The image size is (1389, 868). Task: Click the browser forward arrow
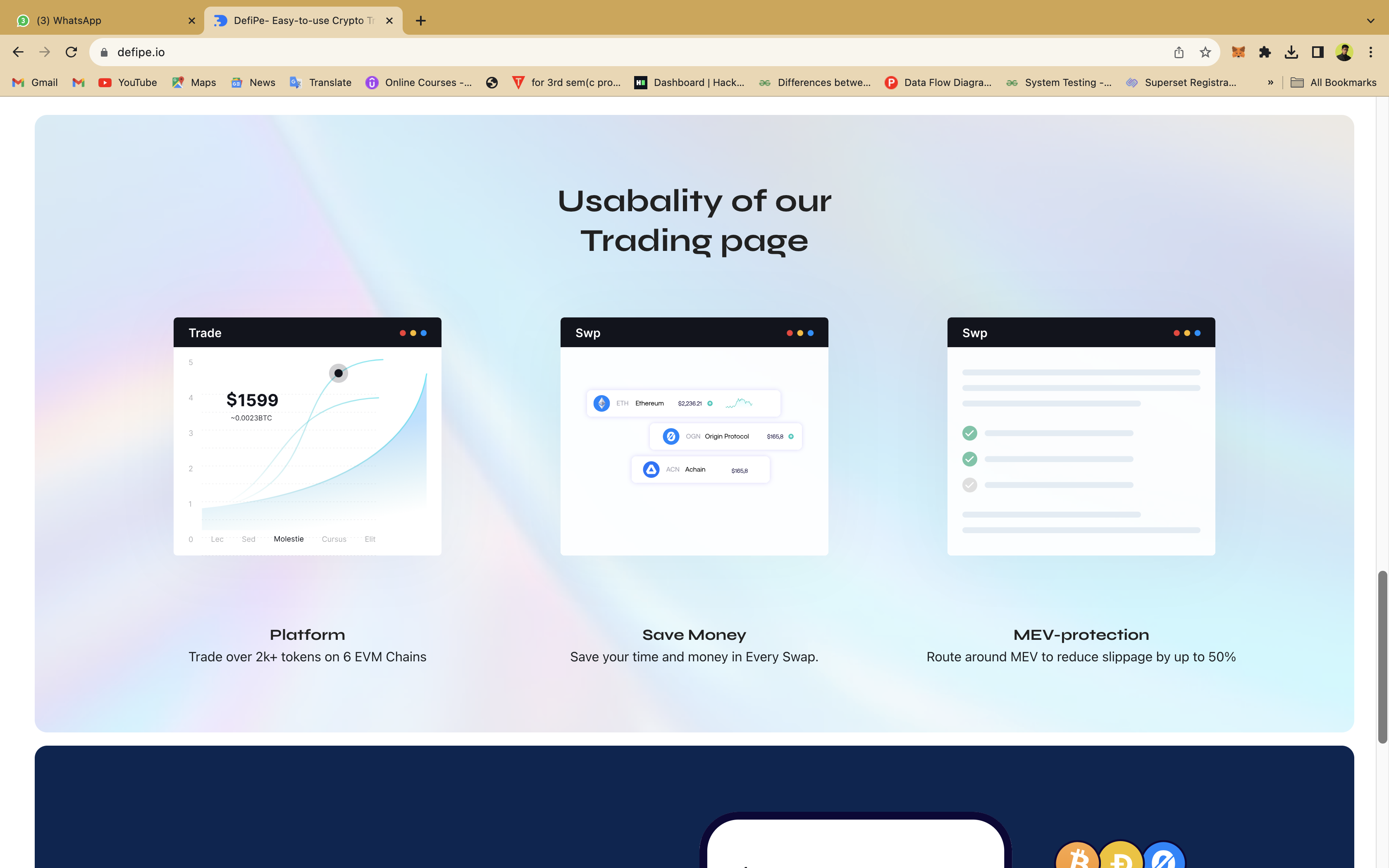coord(44,52)
